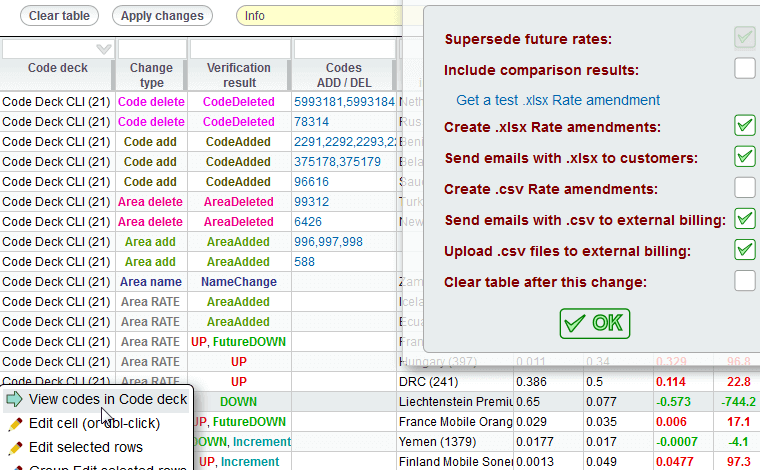Select the 0.0477 difference cell

click(x=682, y=462)
